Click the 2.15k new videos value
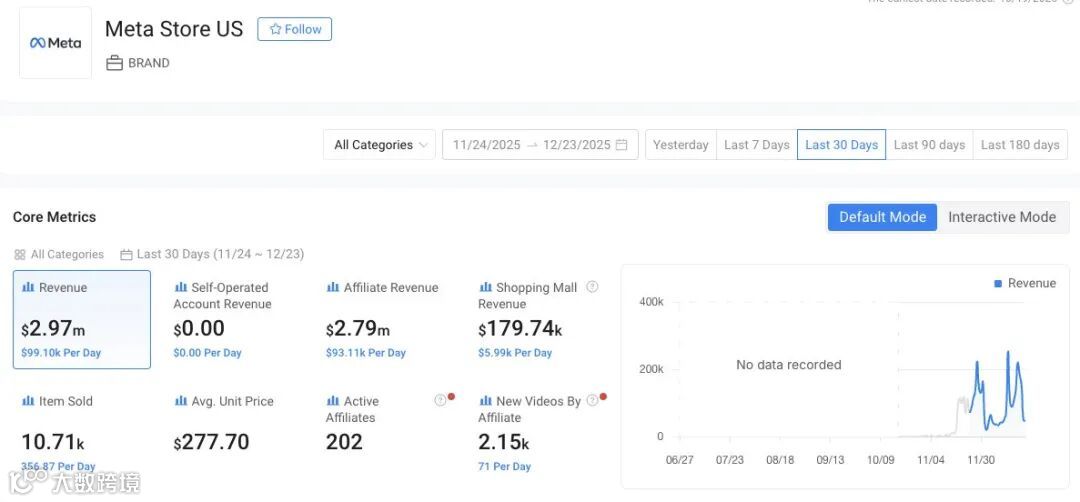1080x502 pixels. 503,442
